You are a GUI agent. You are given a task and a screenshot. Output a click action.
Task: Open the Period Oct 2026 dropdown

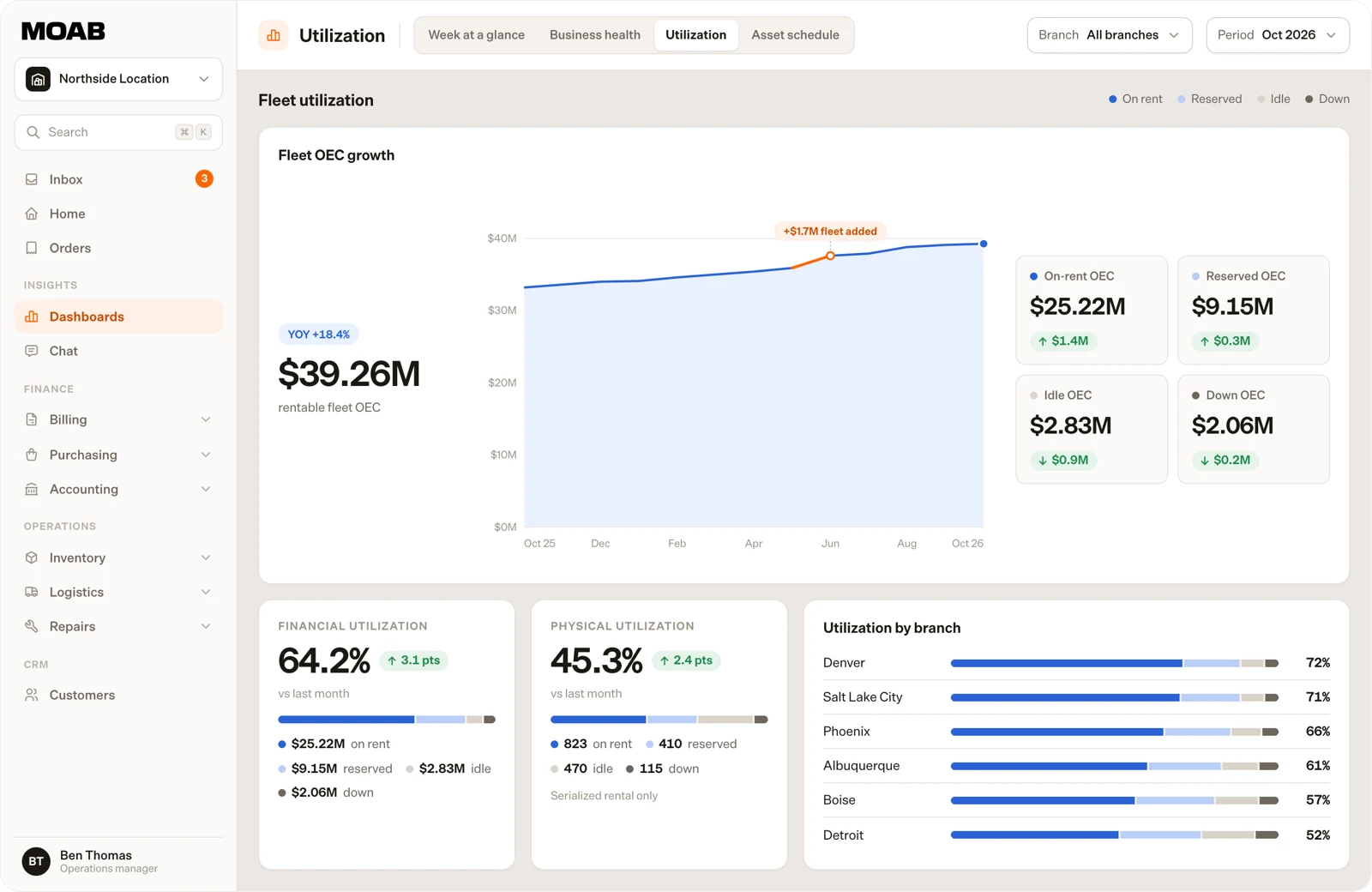point(1278,35)
